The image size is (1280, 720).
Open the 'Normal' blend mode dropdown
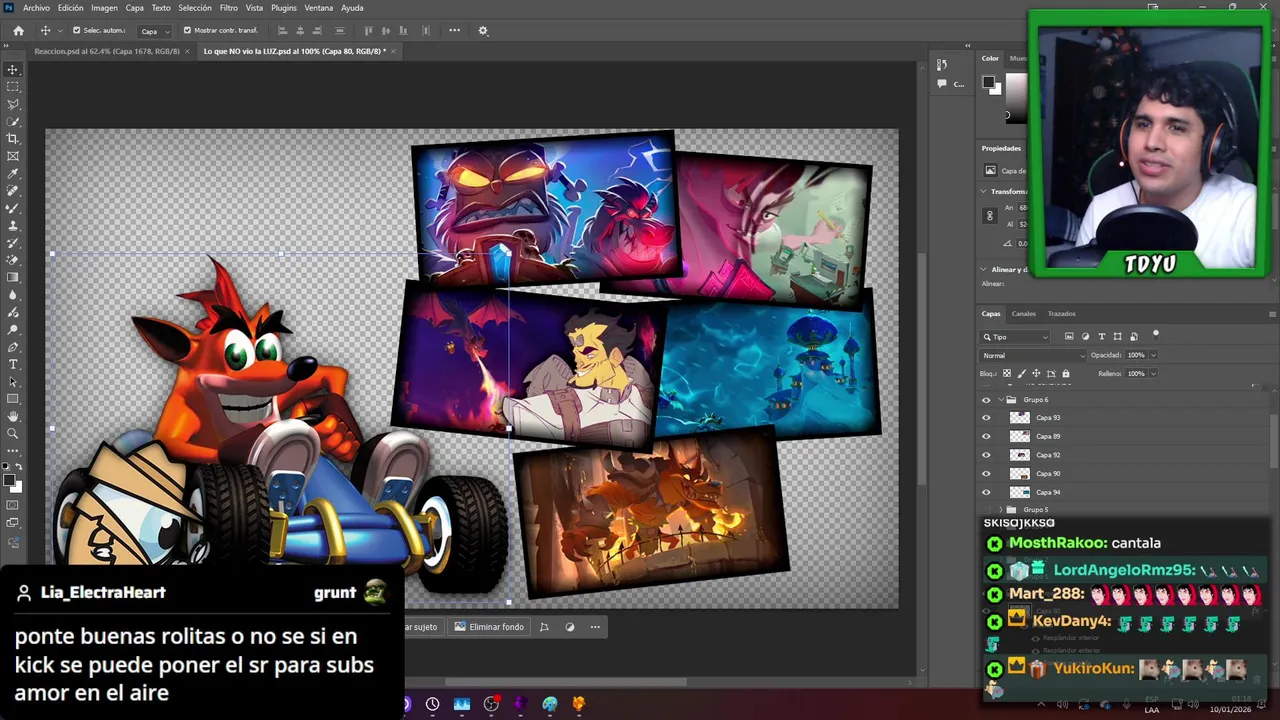tap(1033, 356)
